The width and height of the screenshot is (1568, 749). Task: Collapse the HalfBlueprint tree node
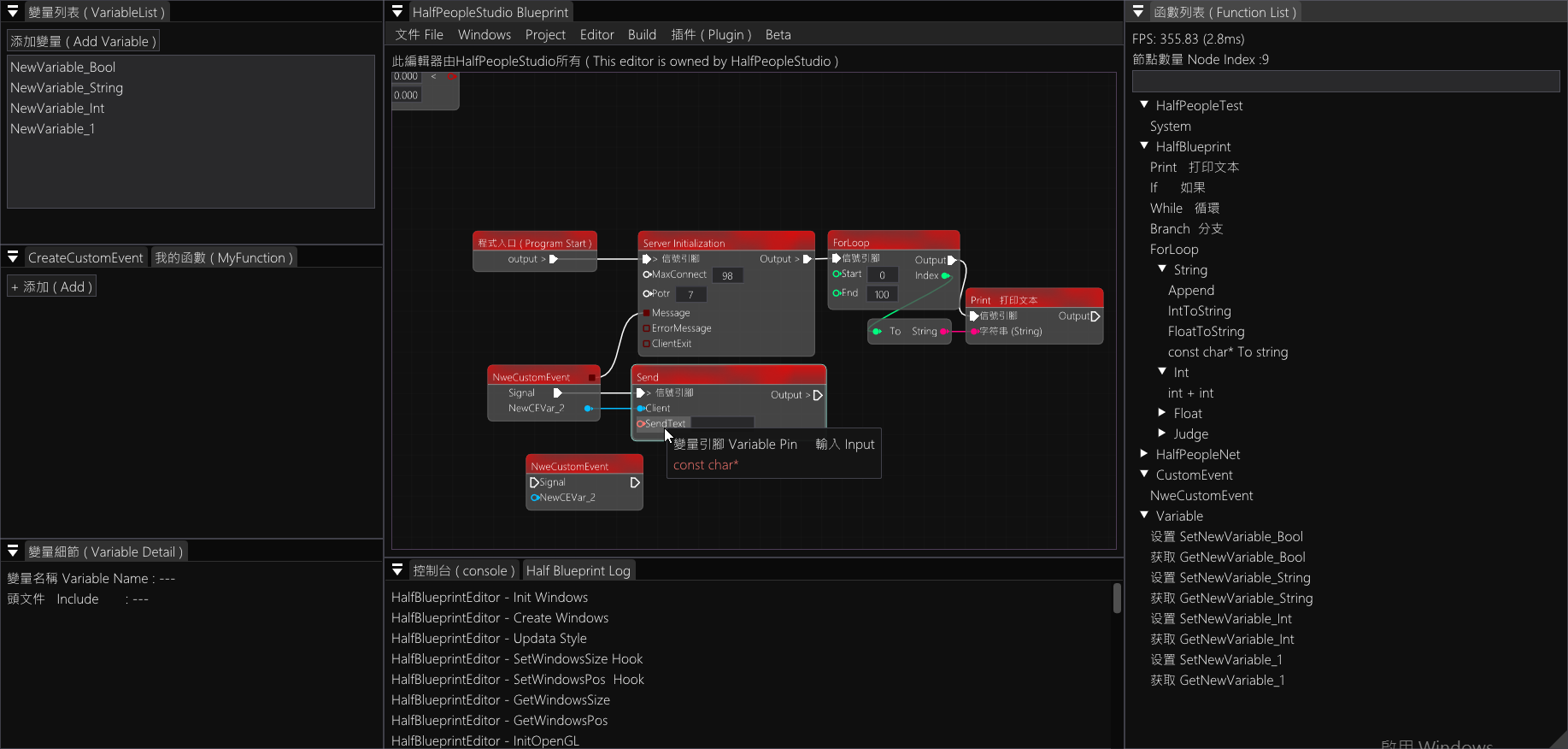[x=1144, y=145]
